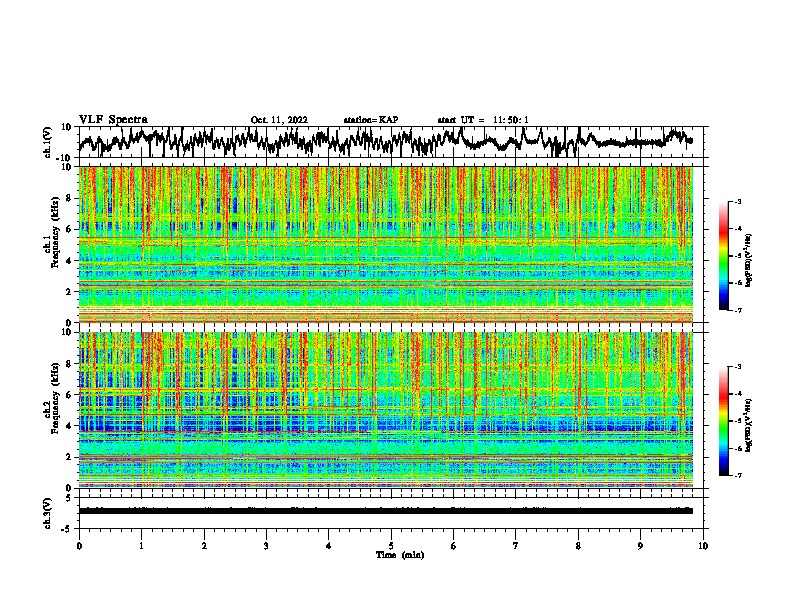Click time-axis tick label "7" minutes
This screenshot has height=612, width=792.
point(516,546)
